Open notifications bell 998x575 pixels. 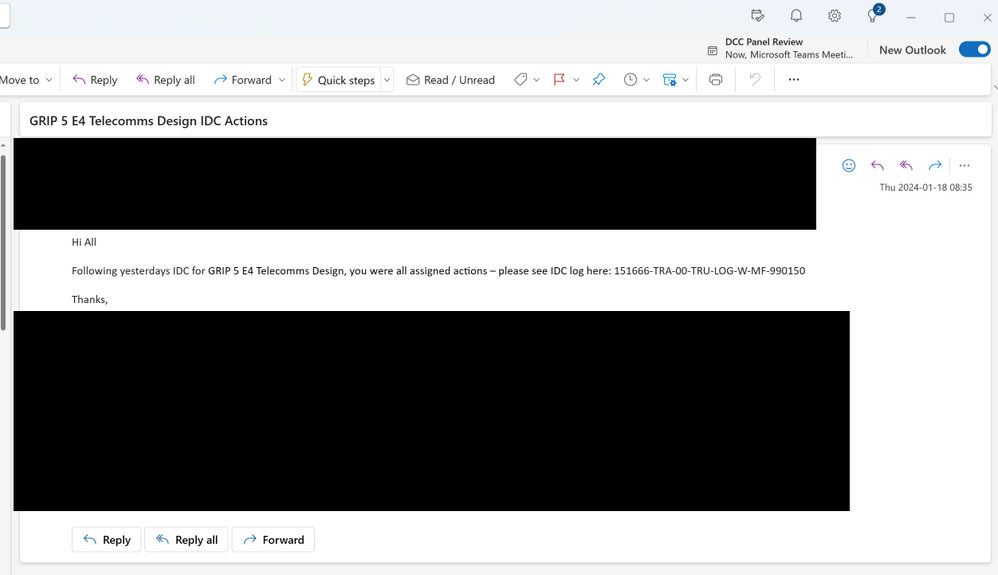coord(796,16)
